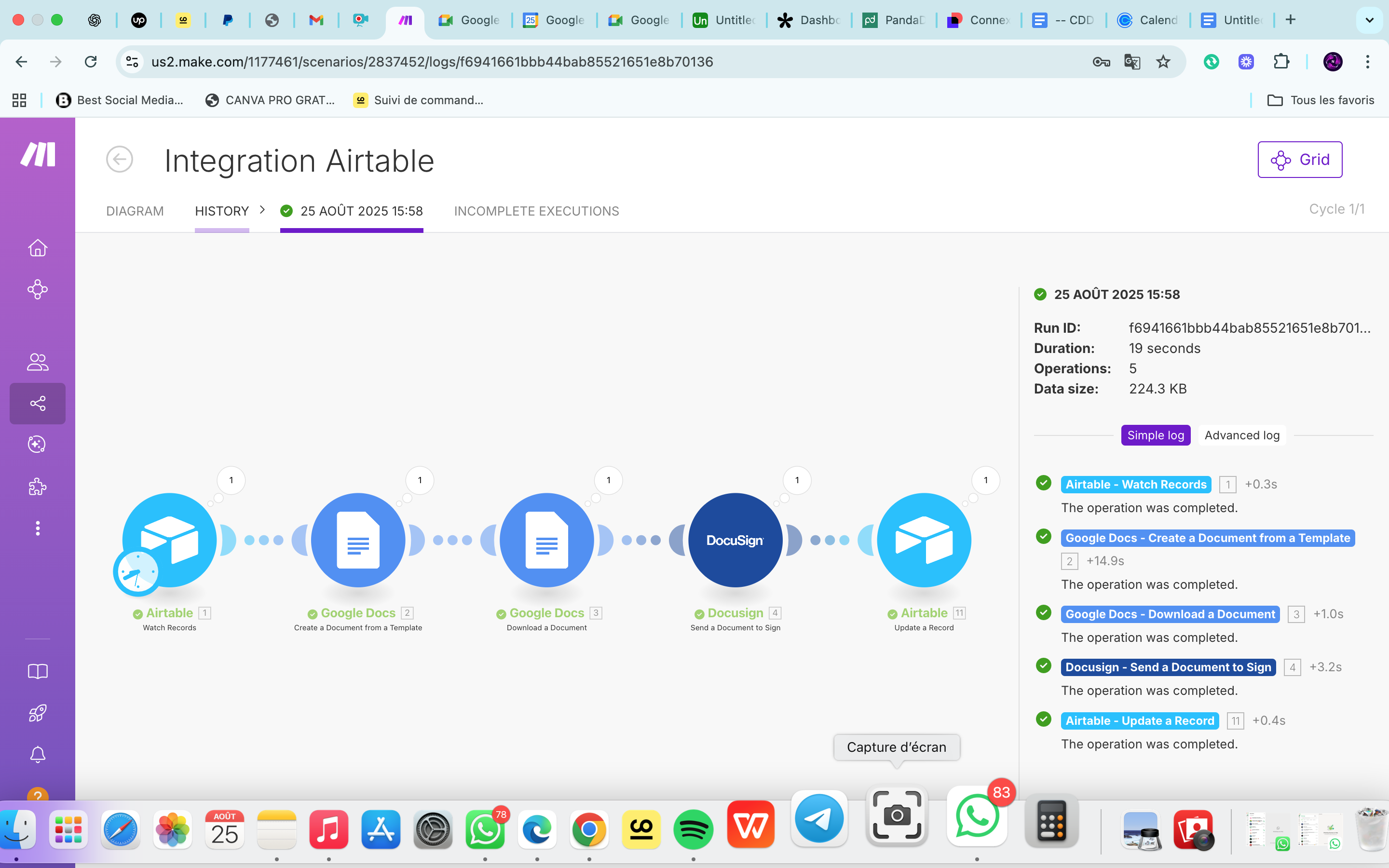Screen dimensions: 1389x868
Task: Click the Grid button
Action: tap(1299, 160)
